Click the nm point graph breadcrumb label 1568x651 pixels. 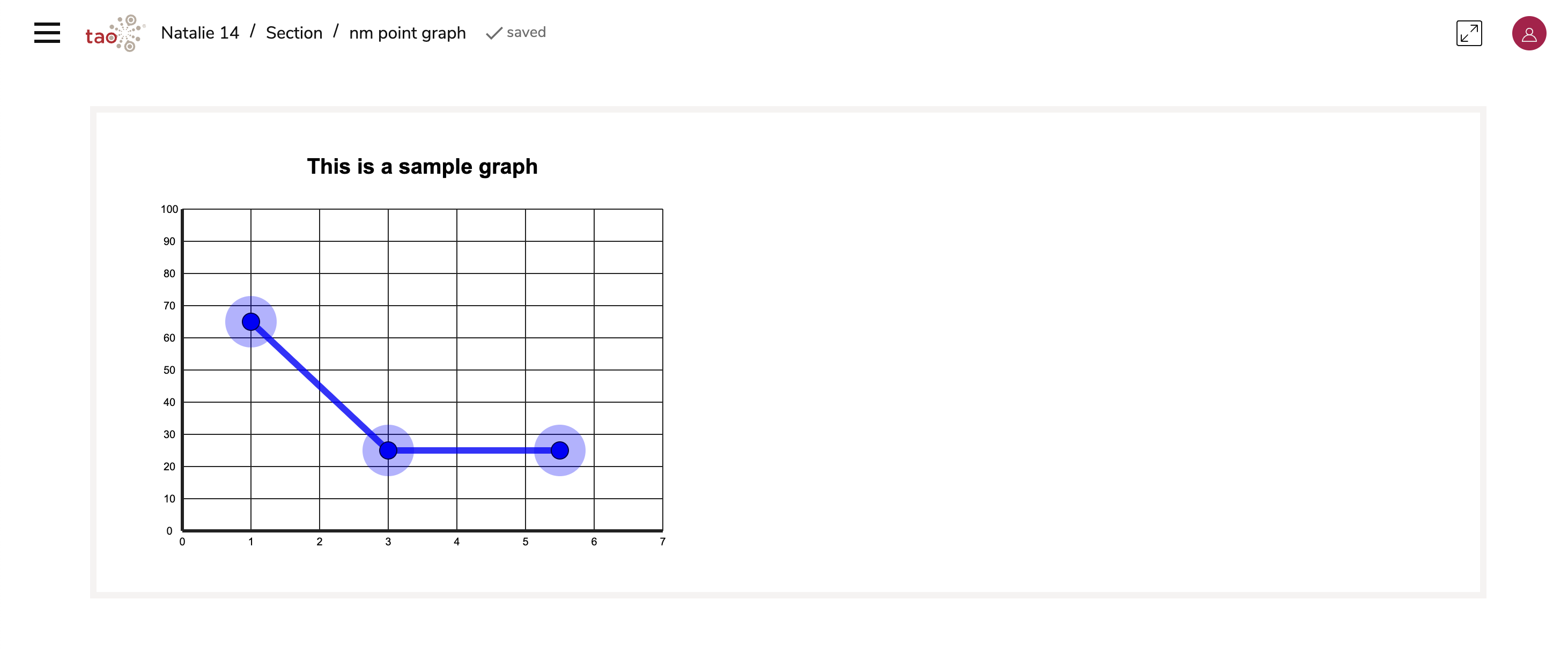point(408,33)
